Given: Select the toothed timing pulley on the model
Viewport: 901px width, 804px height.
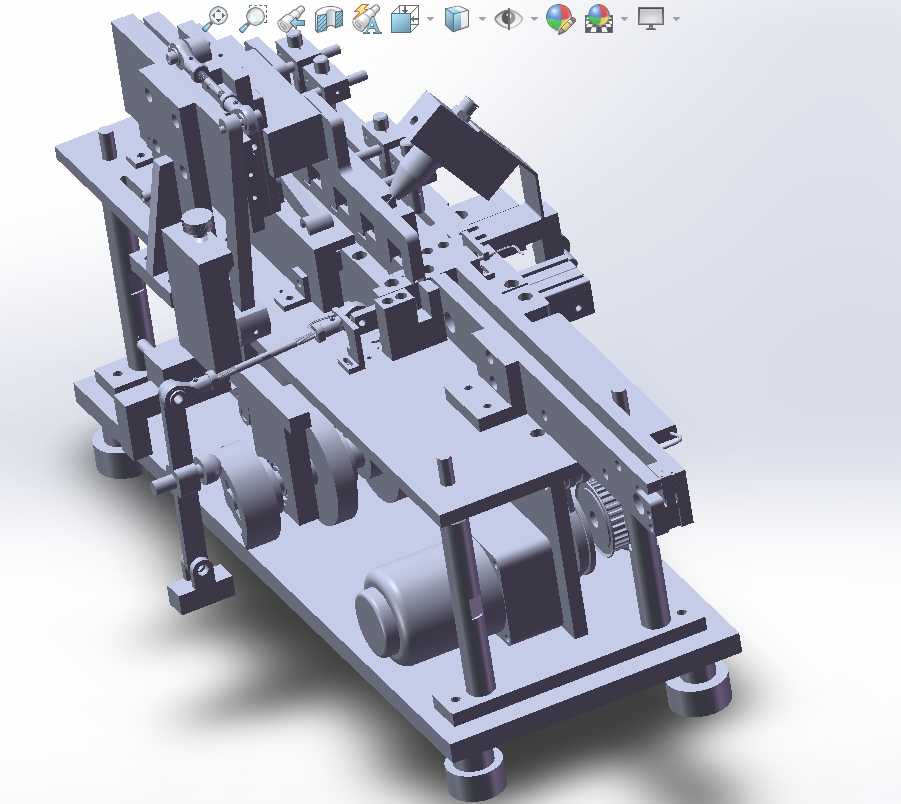Looking at the screenshot, I should tap(604, 518).
